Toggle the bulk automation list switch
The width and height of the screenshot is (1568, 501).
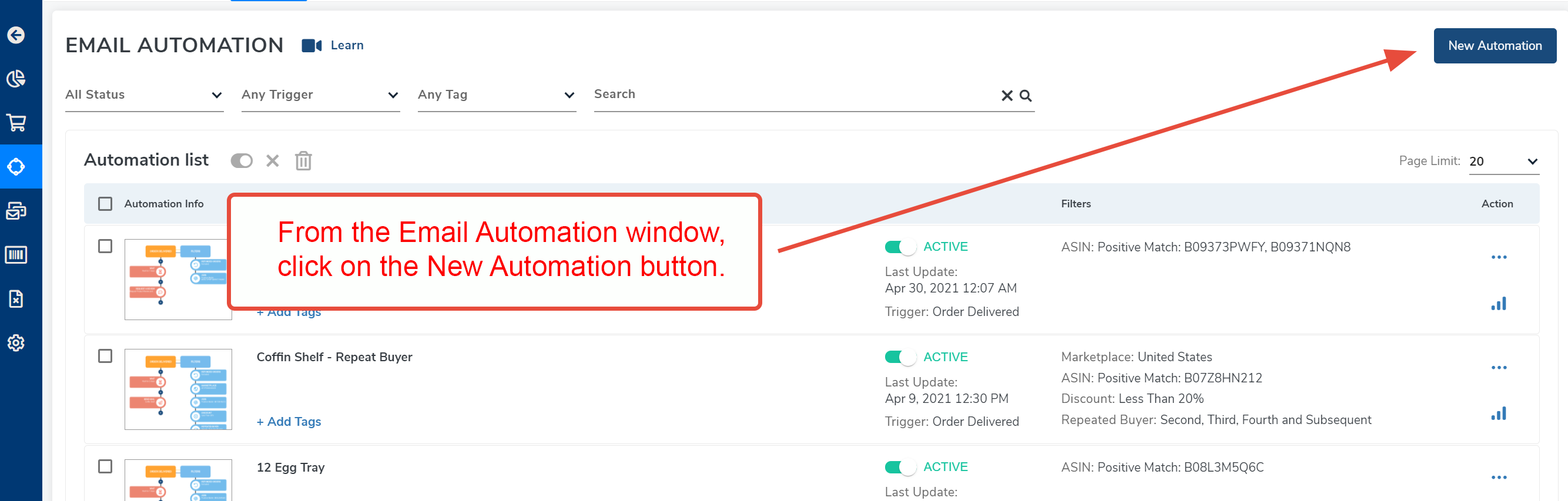click(x=242, y=161)
